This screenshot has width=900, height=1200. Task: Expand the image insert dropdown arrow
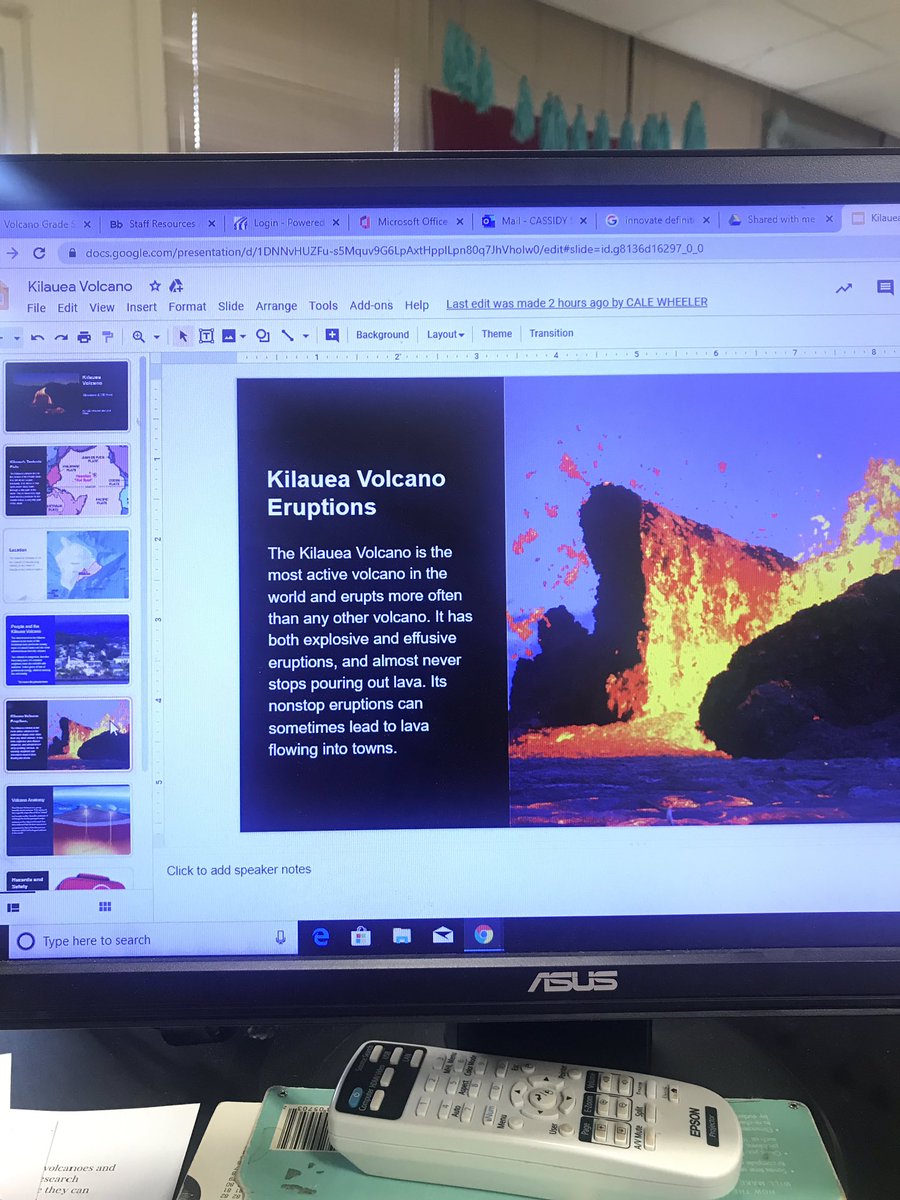click(243, 337)
